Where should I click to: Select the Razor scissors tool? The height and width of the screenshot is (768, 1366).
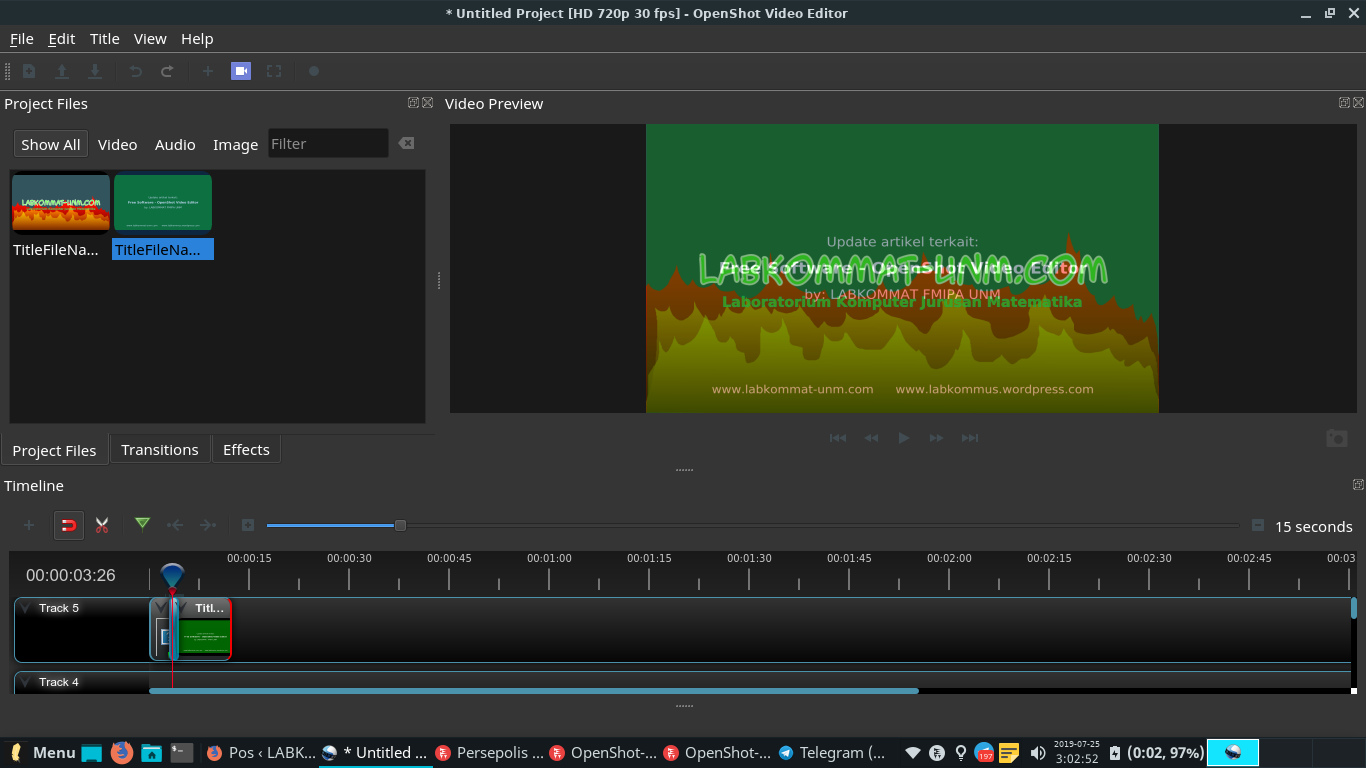click(101, 525)
